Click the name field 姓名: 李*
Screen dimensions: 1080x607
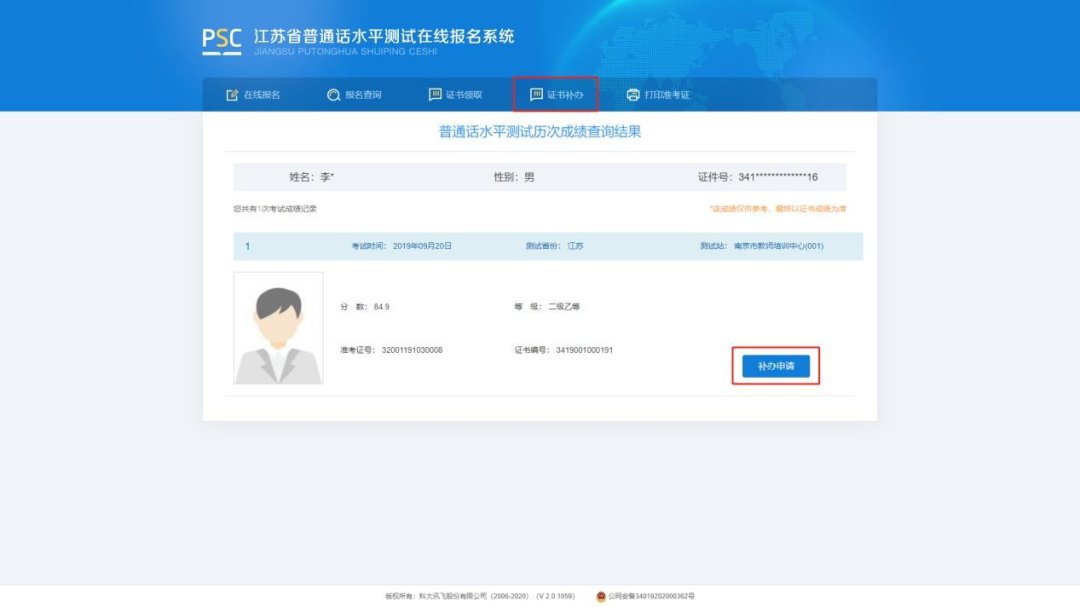click(x=311, y=177)
